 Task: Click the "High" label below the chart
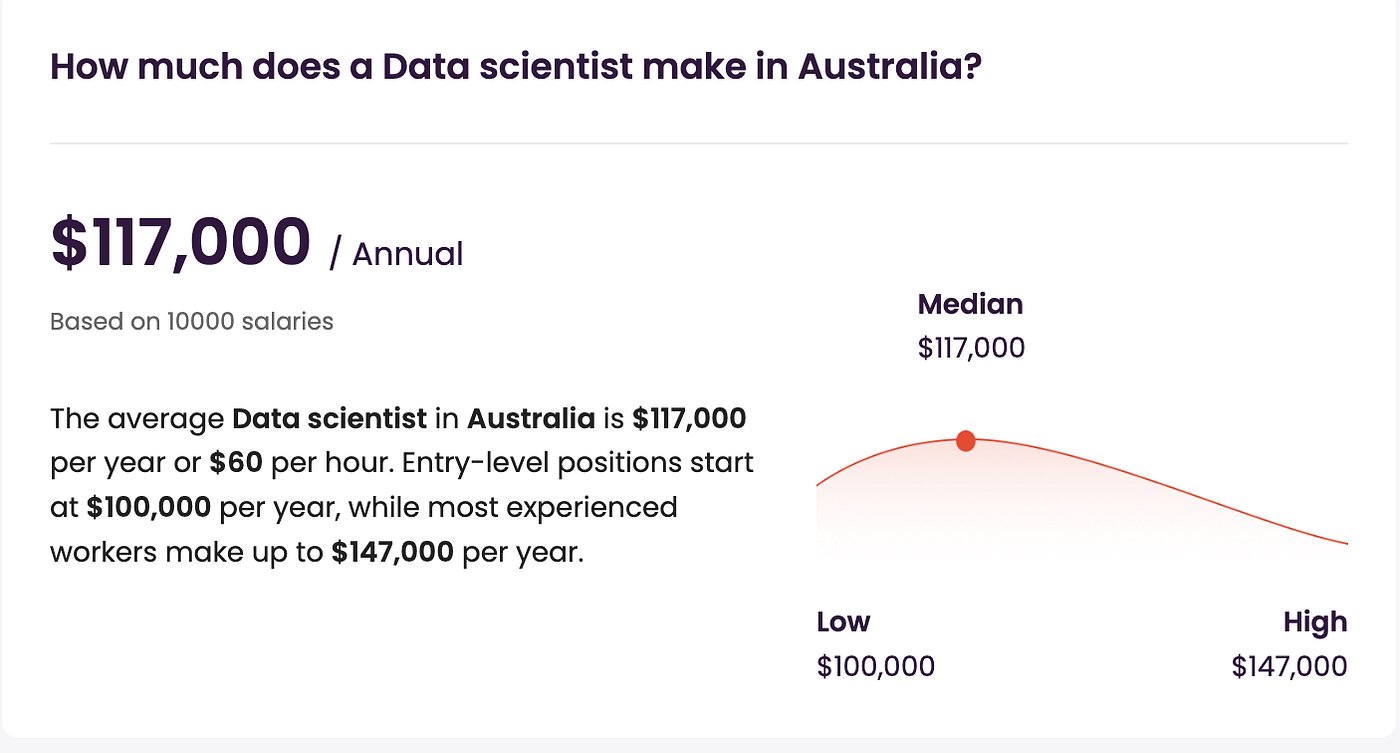(x=1315, y=622)
